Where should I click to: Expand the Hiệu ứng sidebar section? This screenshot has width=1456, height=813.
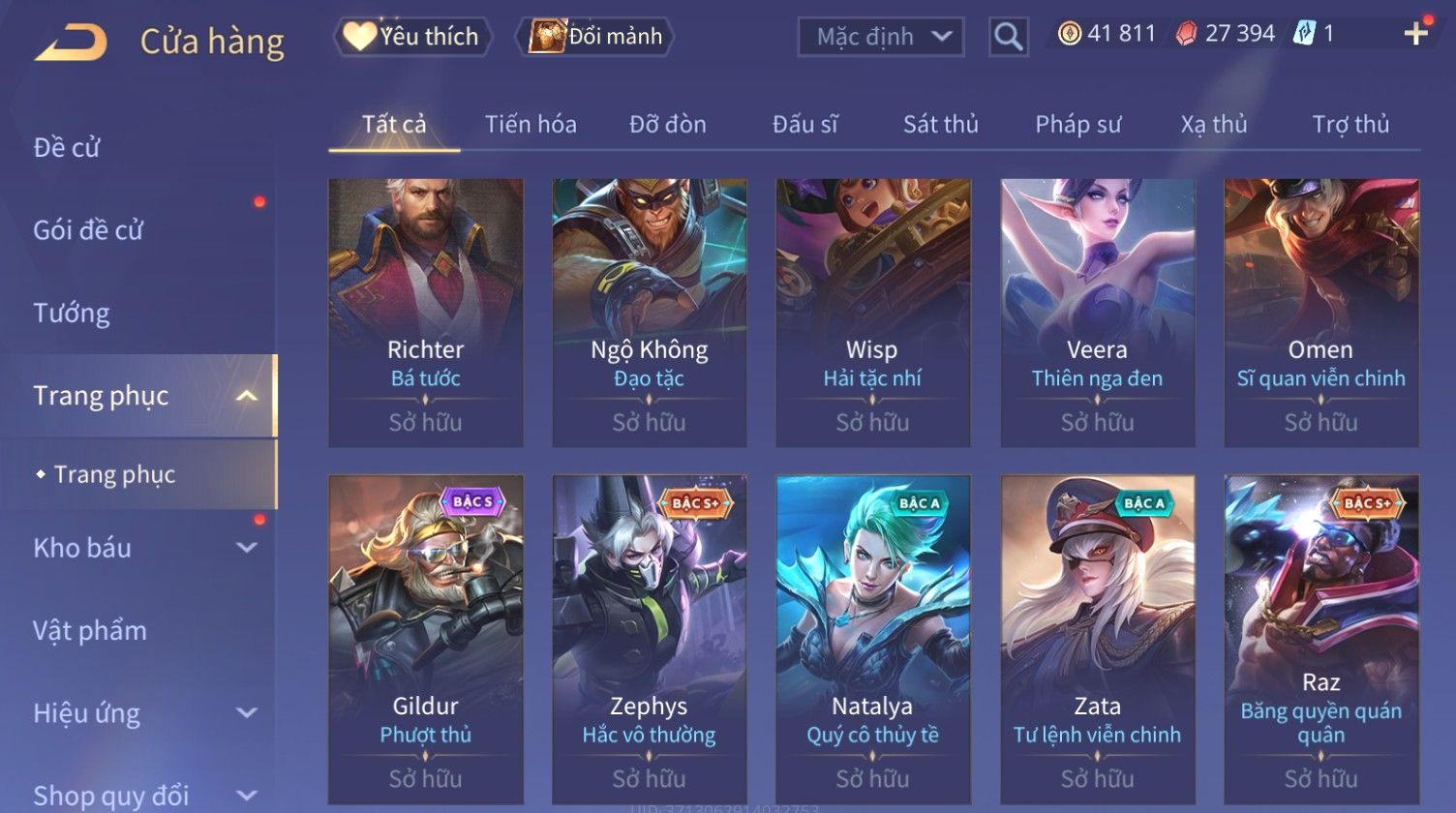pos(247,713)
